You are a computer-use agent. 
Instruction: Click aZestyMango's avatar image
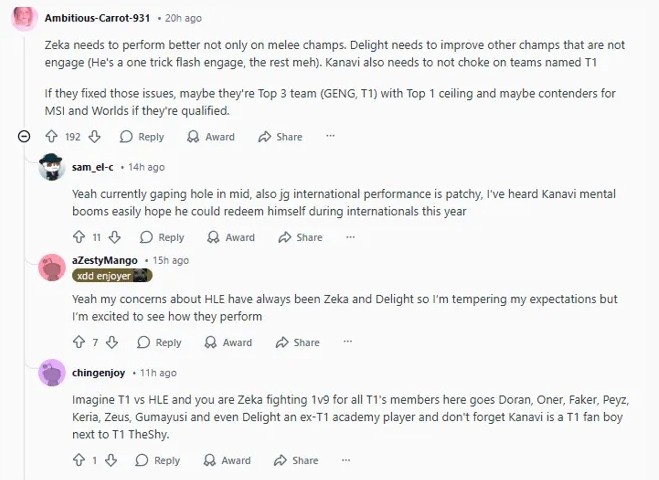pos(52,267)
